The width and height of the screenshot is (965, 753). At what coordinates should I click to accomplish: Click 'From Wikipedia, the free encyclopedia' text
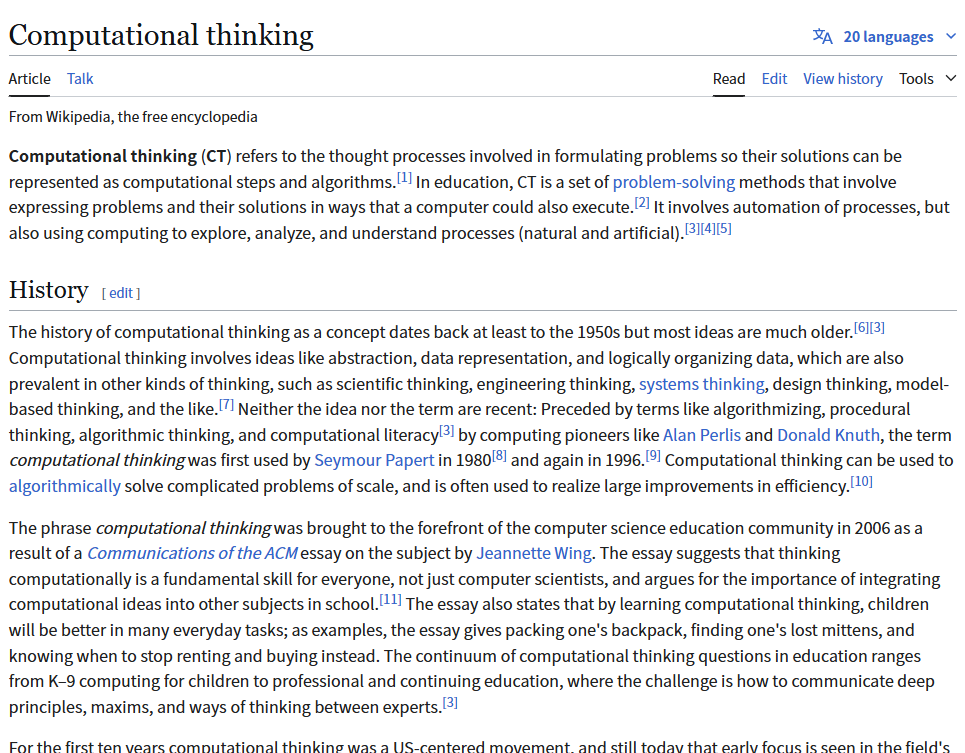click(133, 117)
